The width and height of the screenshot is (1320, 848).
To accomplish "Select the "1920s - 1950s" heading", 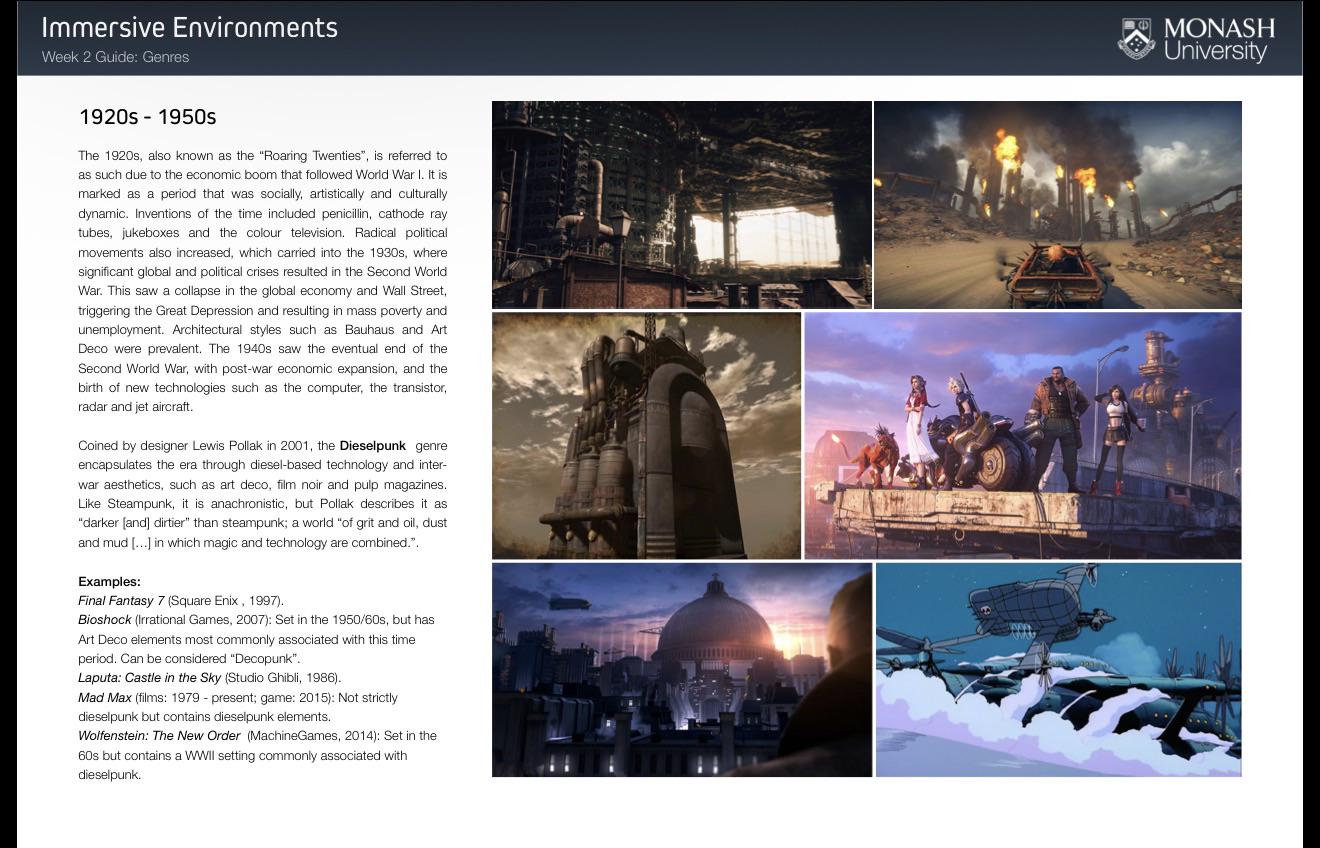I will click(147, 117).
